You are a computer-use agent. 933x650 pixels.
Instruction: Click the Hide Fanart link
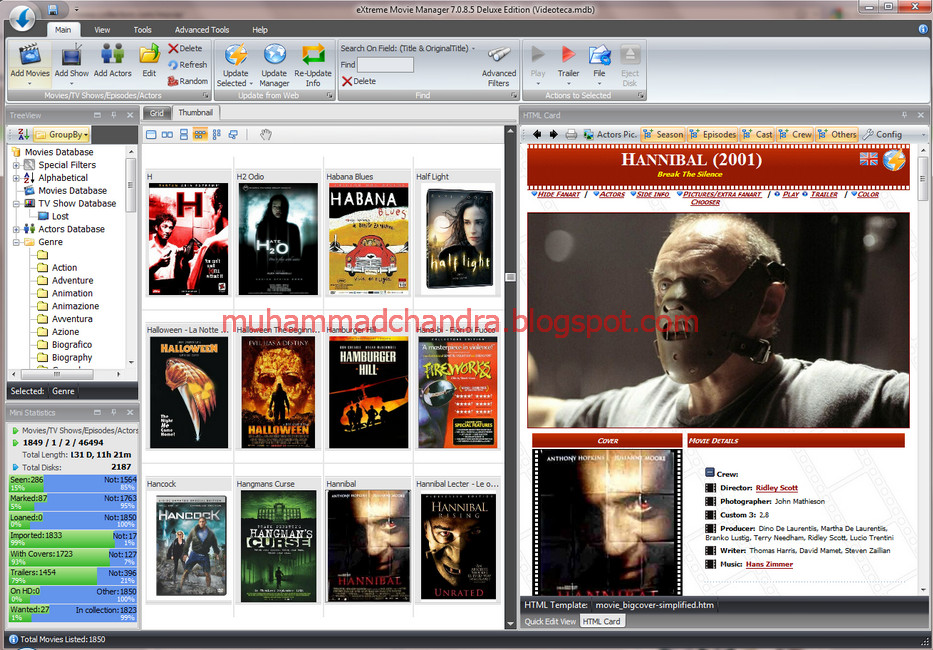point(558,194)
